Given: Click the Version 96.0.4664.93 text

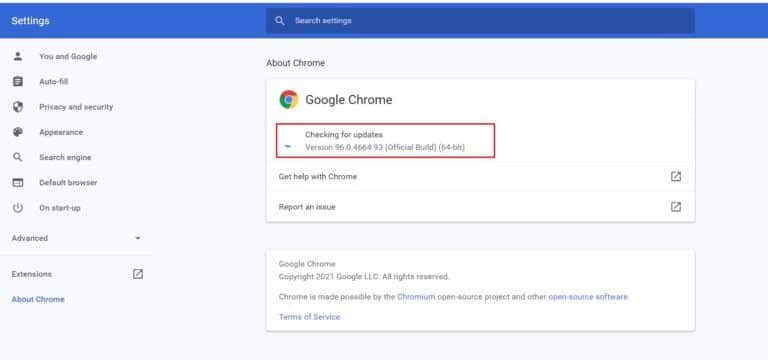Looking at the screenshot, I should pyautogui.click(x=385, y=147).
